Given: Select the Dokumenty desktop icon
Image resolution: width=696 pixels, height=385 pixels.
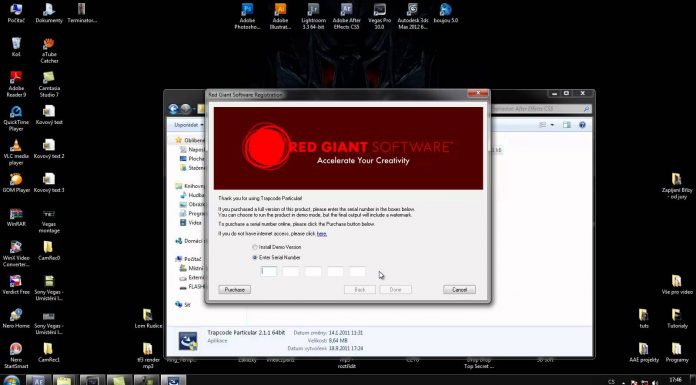Looking at the screenshot, I should coord(49,13).
